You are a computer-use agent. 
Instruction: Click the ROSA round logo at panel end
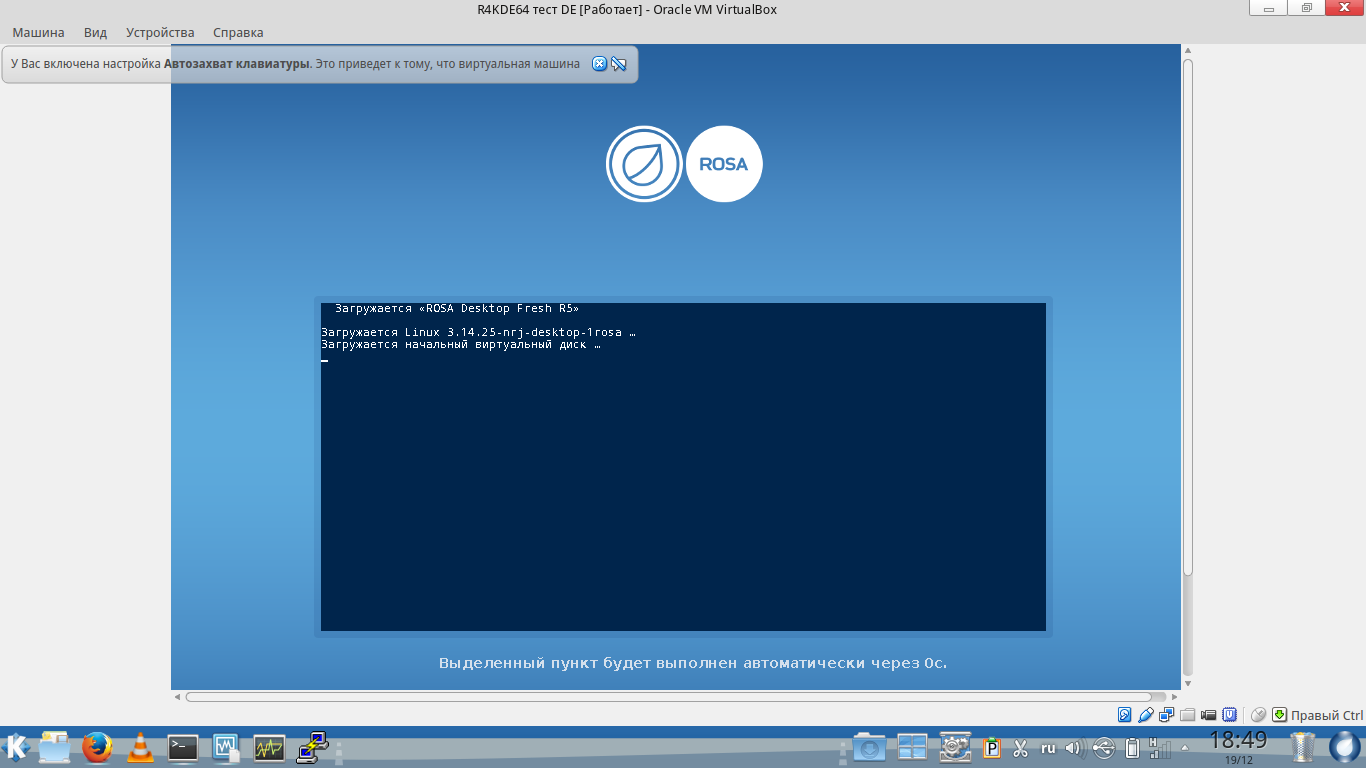point(1345,747)
